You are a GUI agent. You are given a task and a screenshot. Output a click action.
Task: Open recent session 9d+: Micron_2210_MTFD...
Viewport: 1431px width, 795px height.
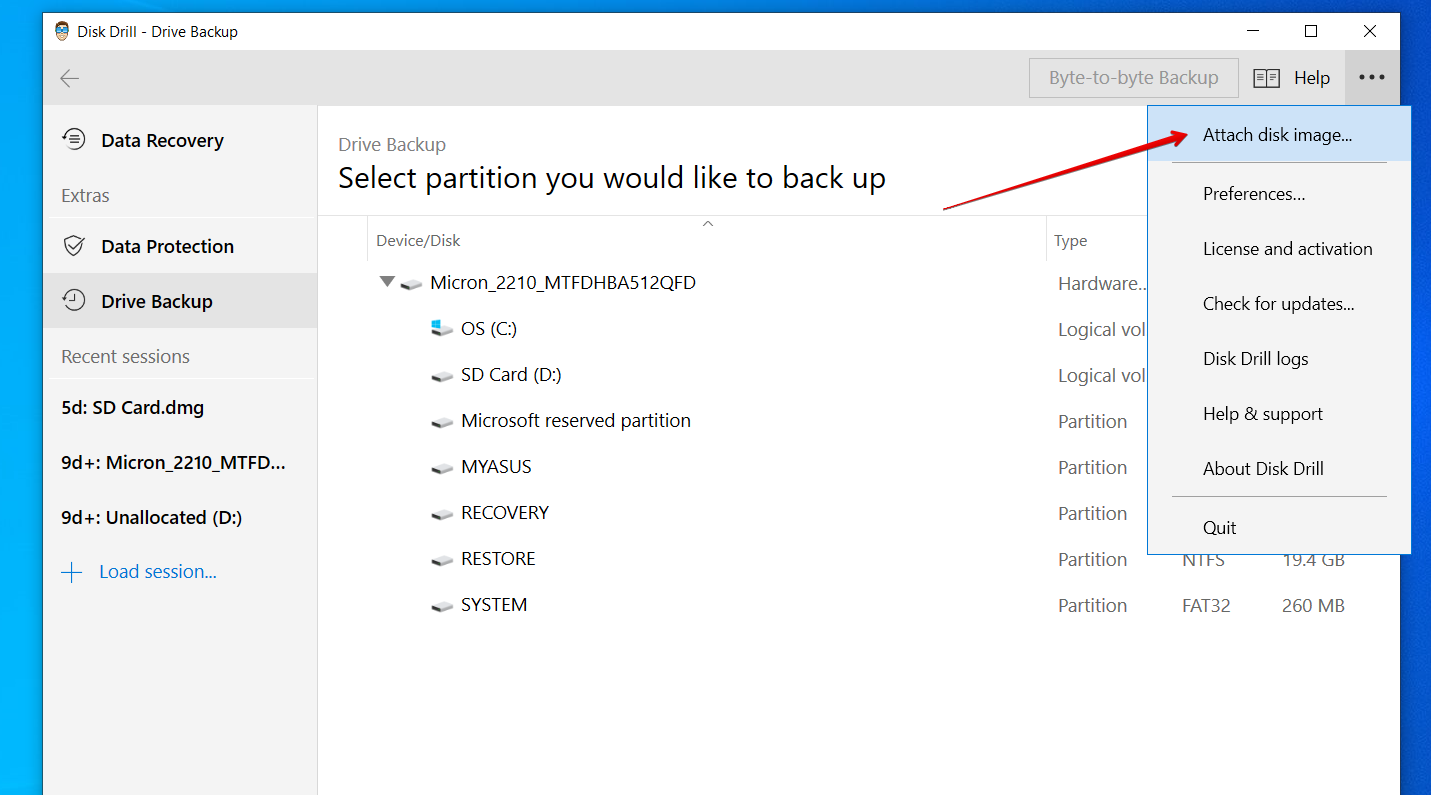tap(180, 463)
